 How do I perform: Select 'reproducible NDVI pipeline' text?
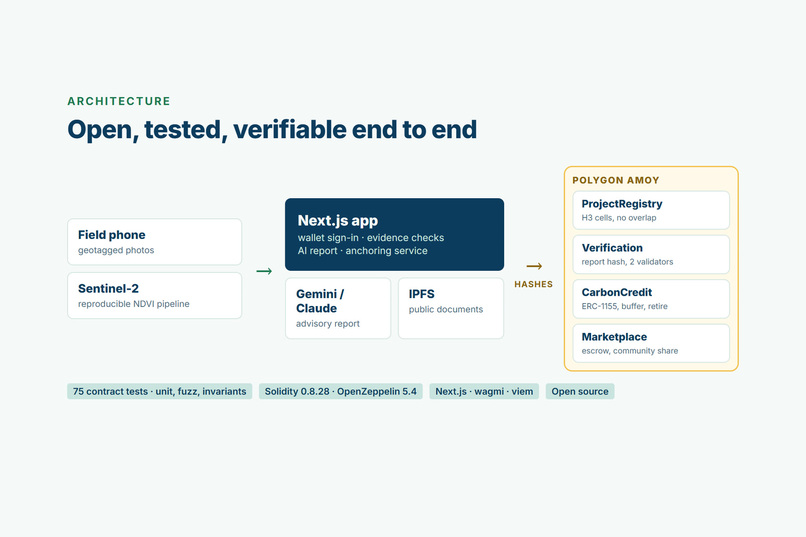click(134, 304)
